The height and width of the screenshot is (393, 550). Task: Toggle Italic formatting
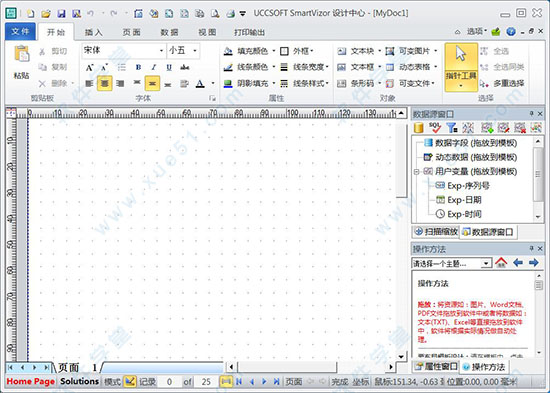click(154, 67)
